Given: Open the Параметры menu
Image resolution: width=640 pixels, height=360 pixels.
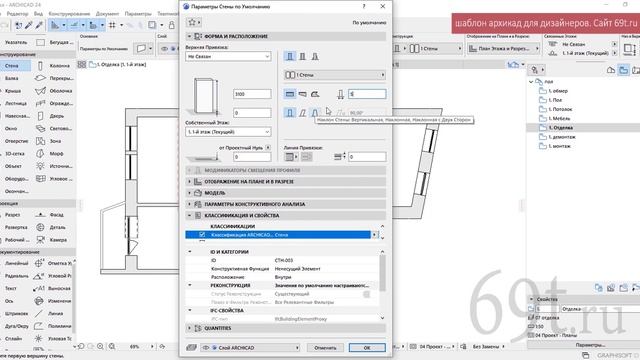Looking at the screenshot, I should tap(138, 13).
